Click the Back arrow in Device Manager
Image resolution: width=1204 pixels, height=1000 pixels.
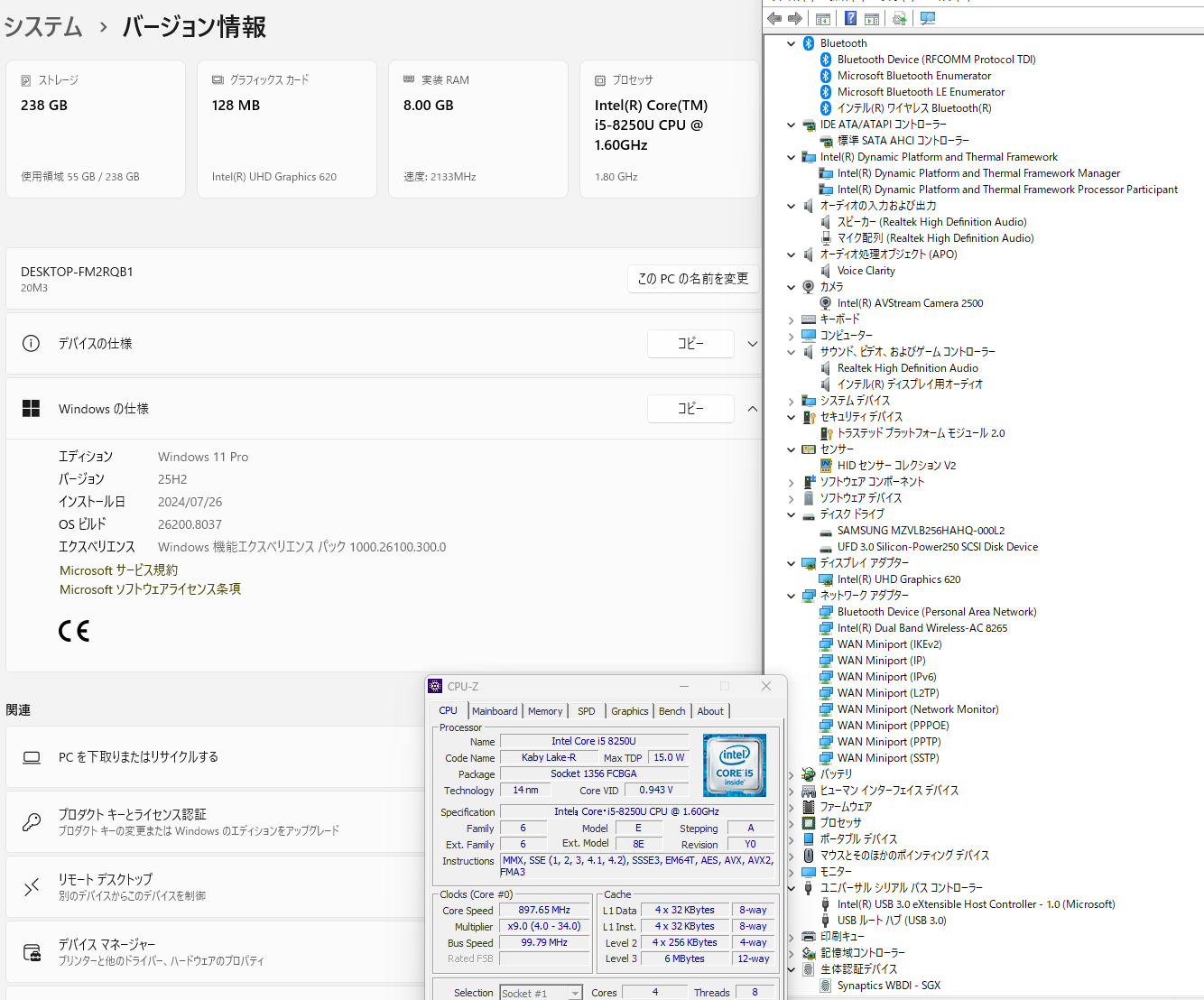tap(774, 18)
